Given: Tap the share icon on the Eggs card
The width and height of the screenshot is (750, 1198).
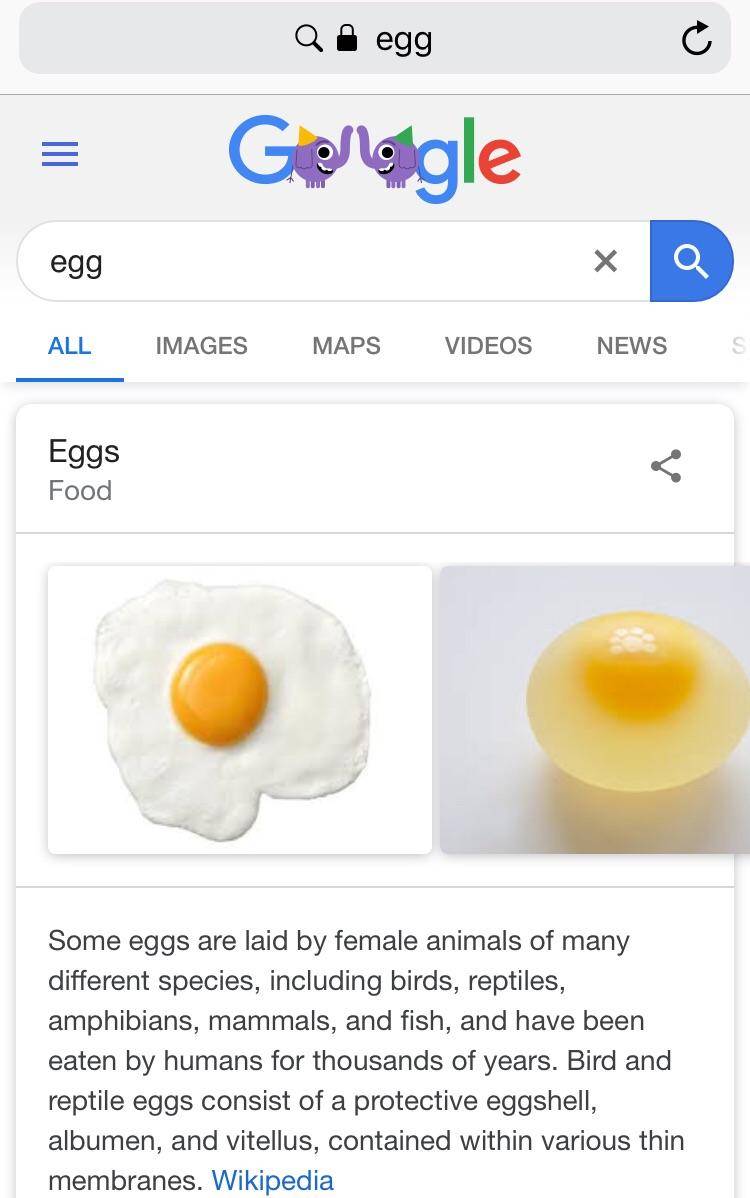Looking at the screenshot, I should pyautogui.click(x=665, y=465).
